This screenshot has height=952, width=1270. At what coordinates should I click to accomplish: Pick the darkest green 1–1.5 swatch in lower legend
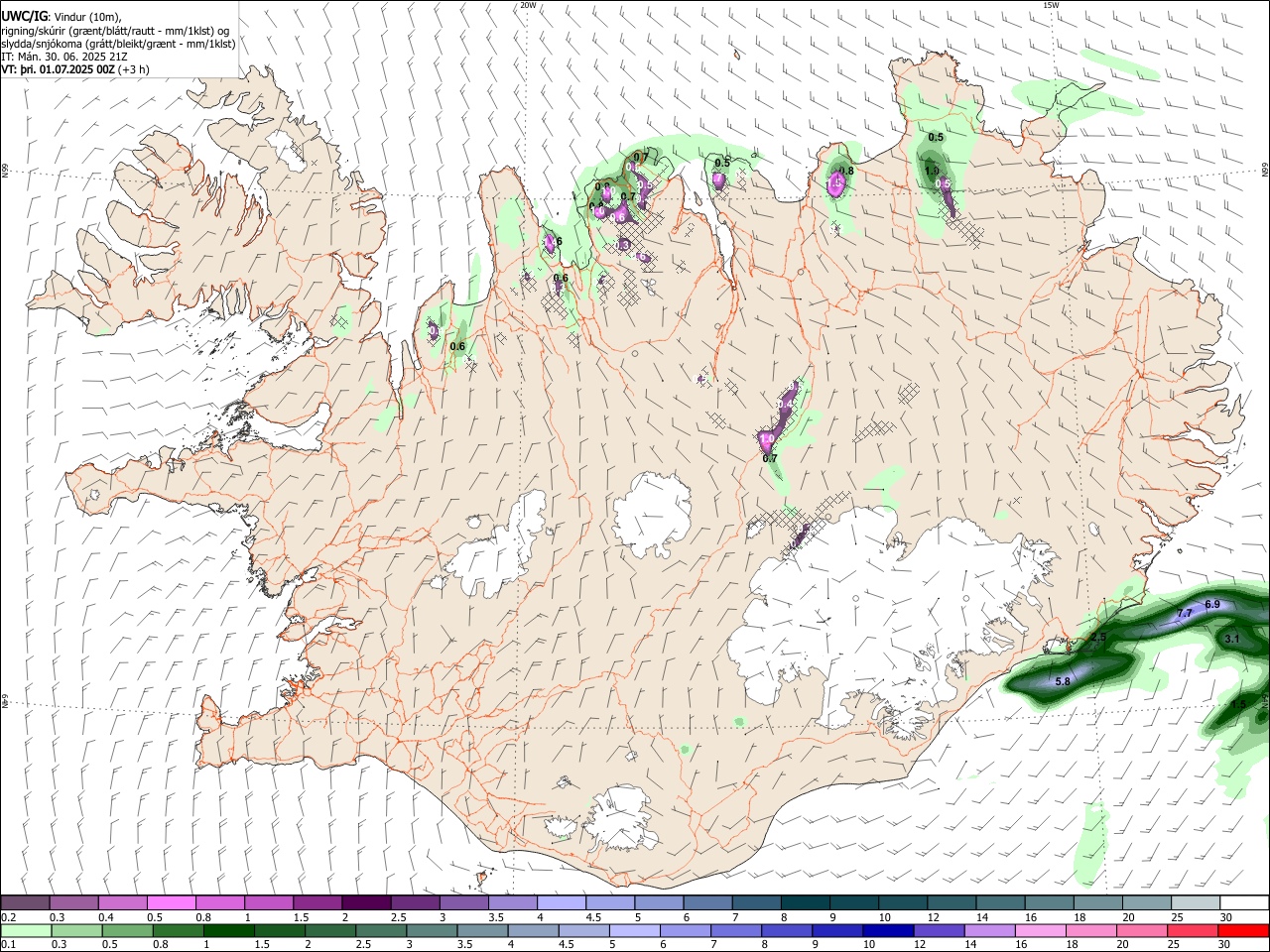229,930
